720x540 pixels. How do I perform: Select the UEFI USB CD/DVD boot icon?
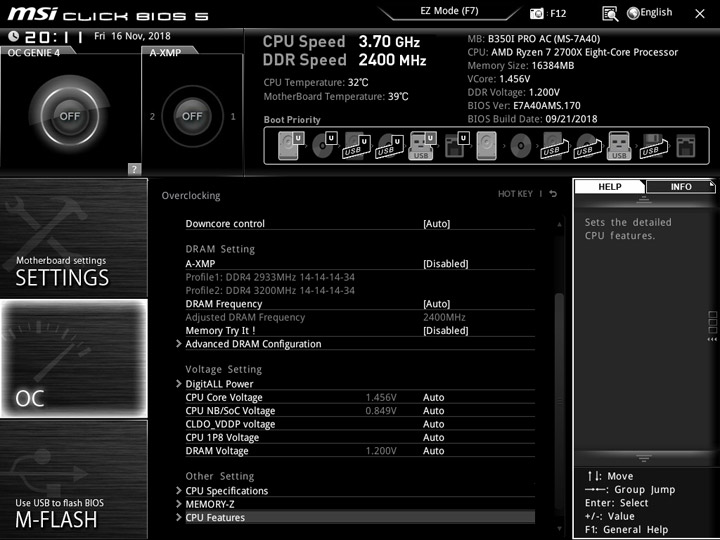point(389,146)
